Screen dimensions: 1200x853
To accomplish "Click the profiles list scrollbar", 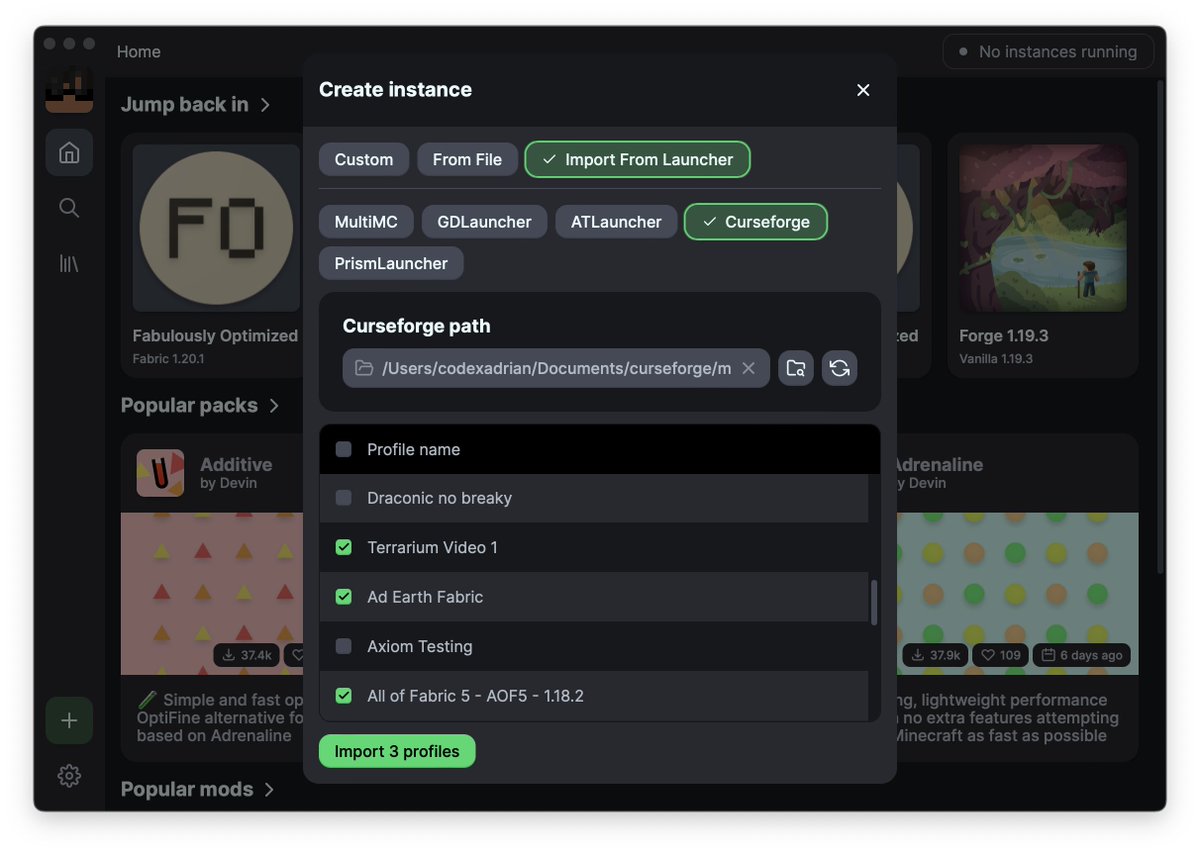I will coord(874,602).
